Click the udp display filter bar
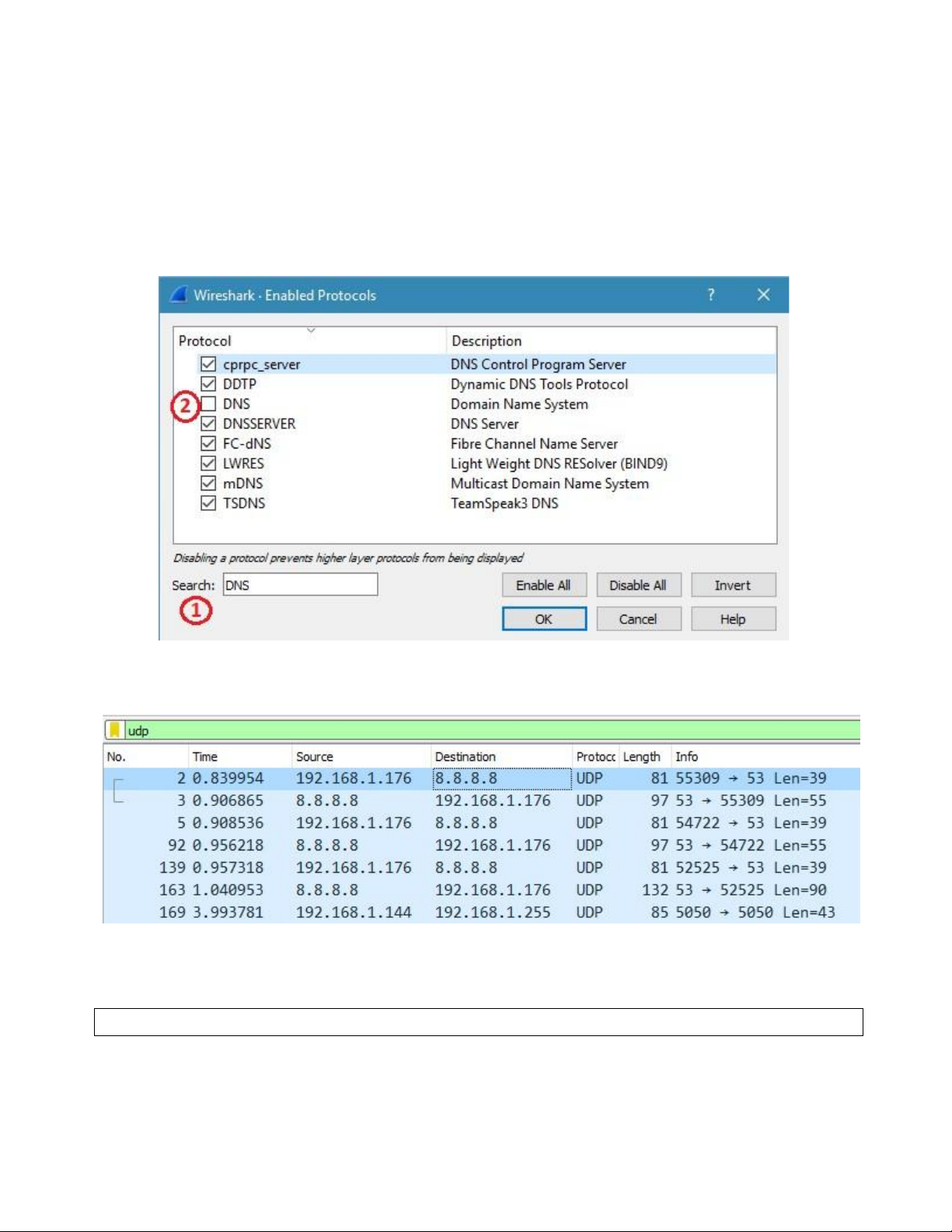 pos(490,731)
